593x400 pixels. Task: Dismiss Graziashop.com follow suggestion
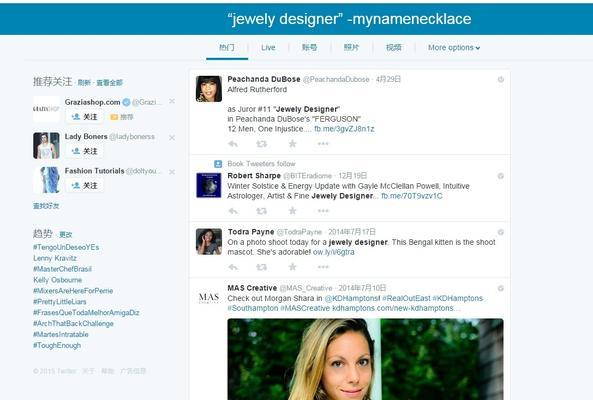point(172,101)
